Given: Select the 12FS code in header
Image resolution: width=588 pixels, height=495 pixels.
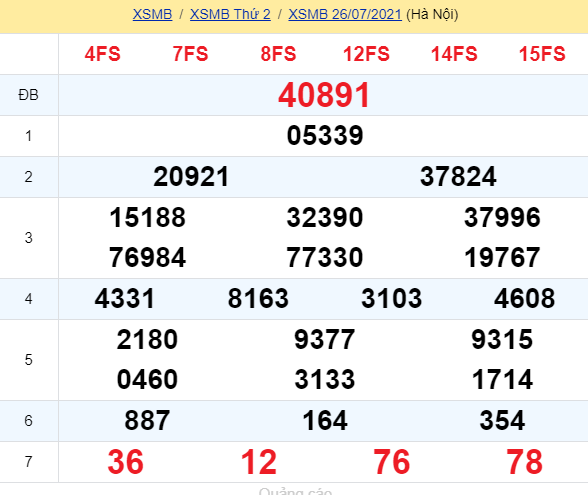Looking at the screenshot, I should click(366, 54).
